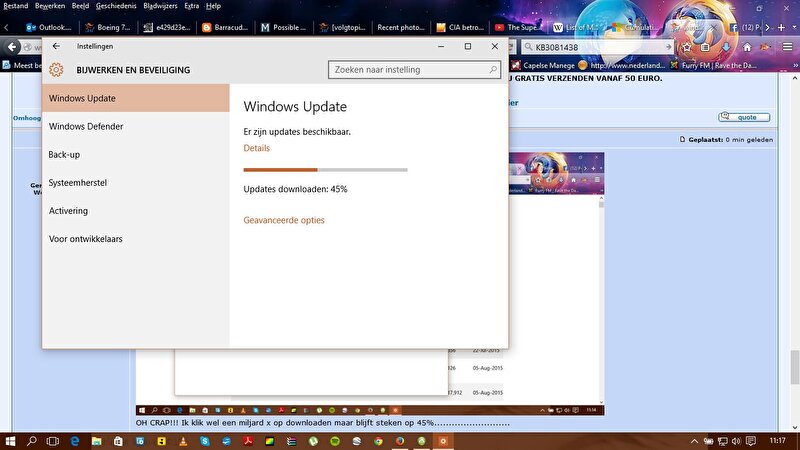Image resolution: width=800 pixels, height=450 pixels.
Task: Select Systeemherstel in the settings sidebar
Action: [77, 183]
